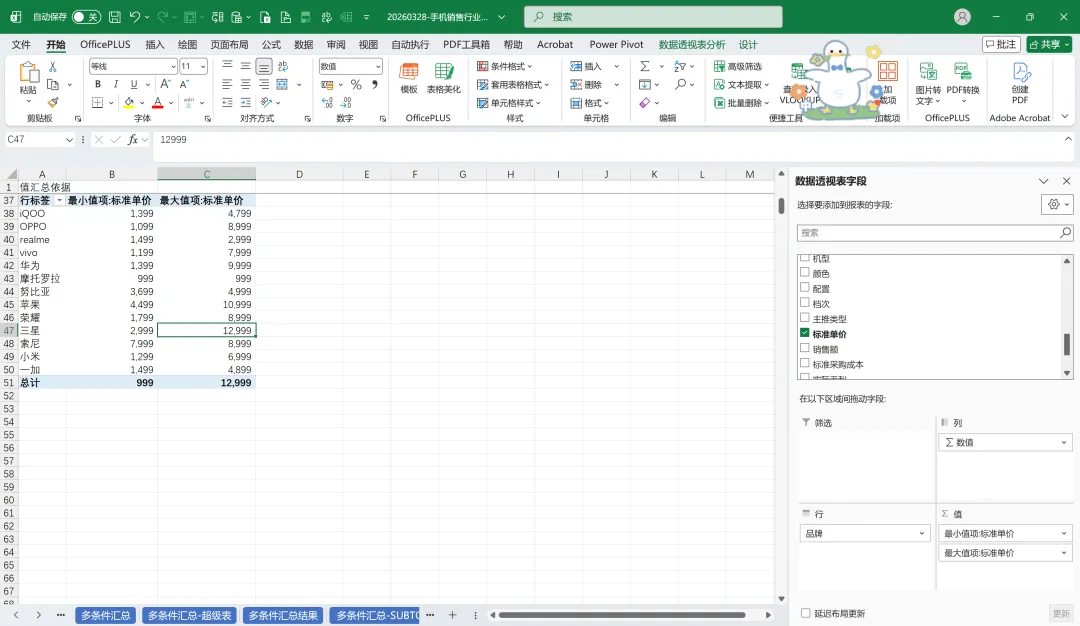Click the wrap text icon
The width and height of the screenshot is (1080, 626).
coord(282,66)
